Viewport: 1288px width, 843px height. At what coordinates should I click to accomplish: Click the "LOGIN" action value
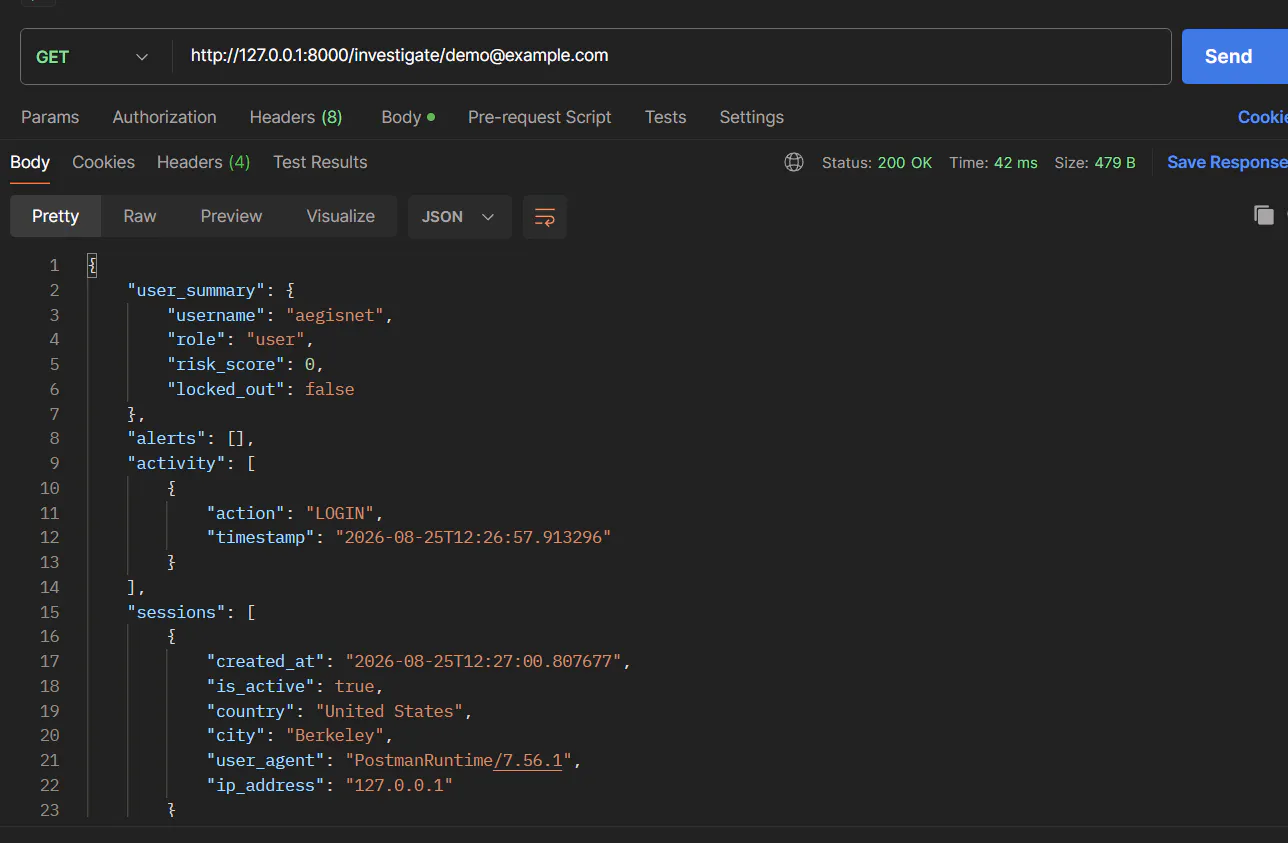340,513
